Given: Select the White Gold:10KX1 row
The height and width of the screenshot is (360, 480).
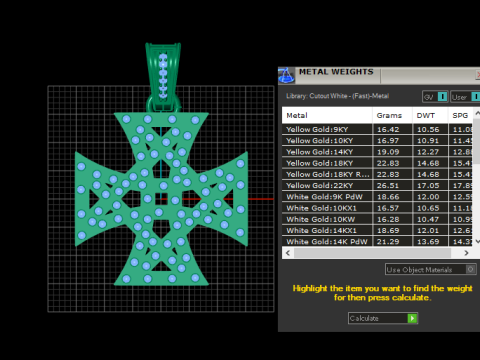Looking at the screenshot, I should coord(377,208).
